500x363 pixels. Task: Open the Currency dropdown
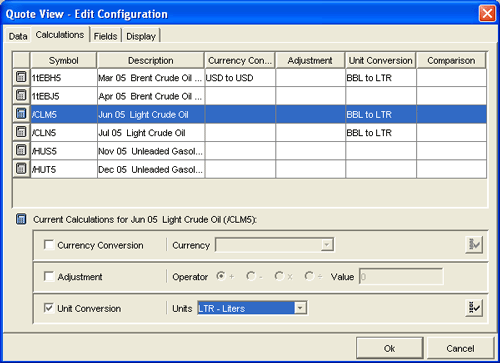[275, 245]
